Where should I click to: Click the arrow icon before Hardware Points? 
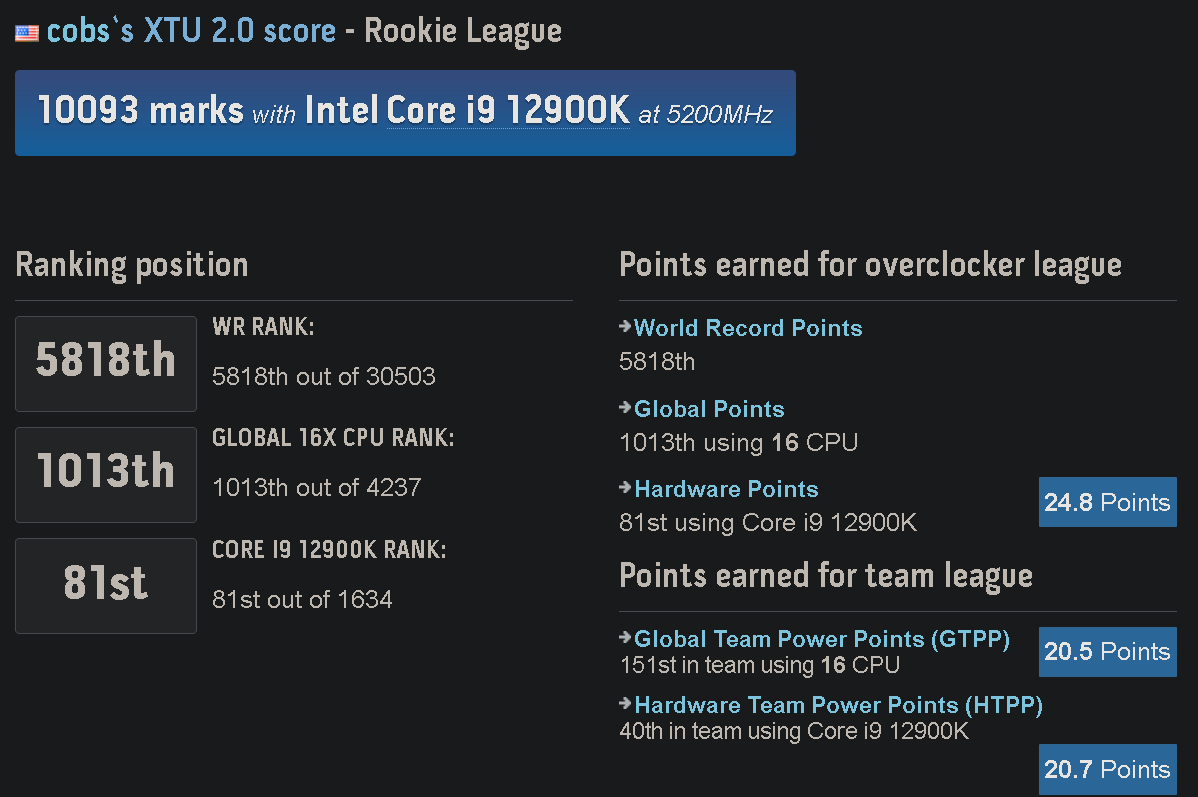pos(625,488)
